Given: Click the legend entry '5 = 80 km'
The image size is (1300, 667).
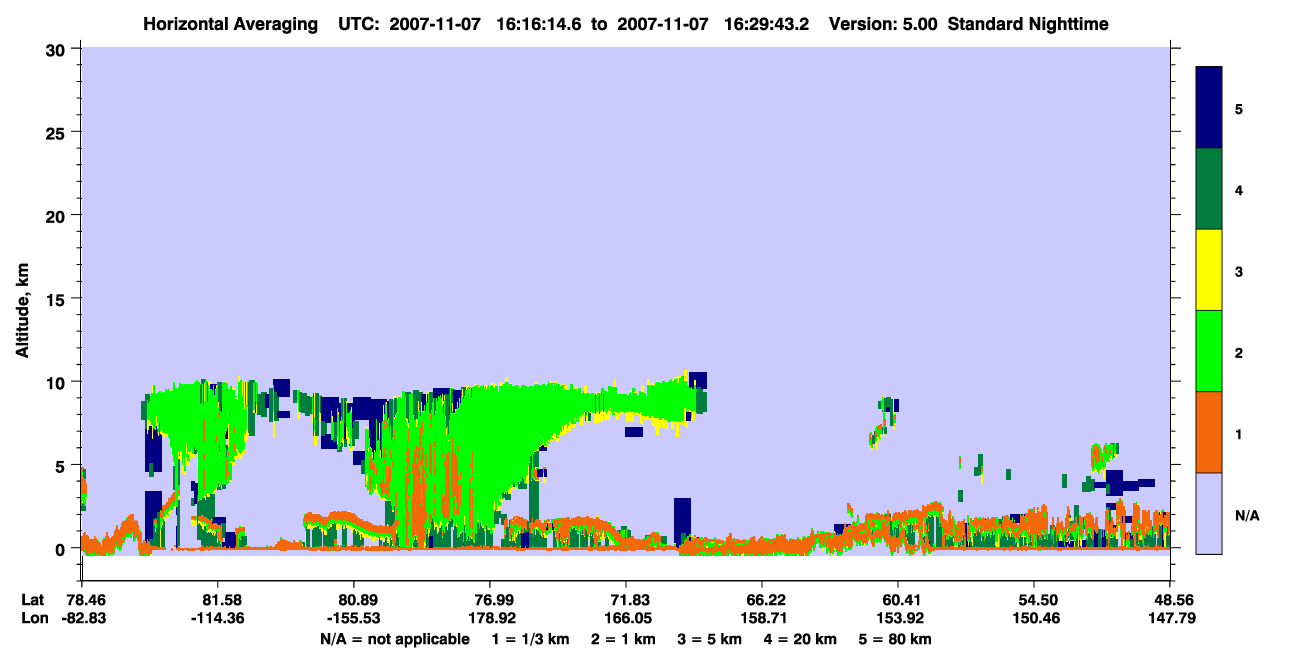Looking at the screenshot, I should pyautogui.click(x=894, y=639).
